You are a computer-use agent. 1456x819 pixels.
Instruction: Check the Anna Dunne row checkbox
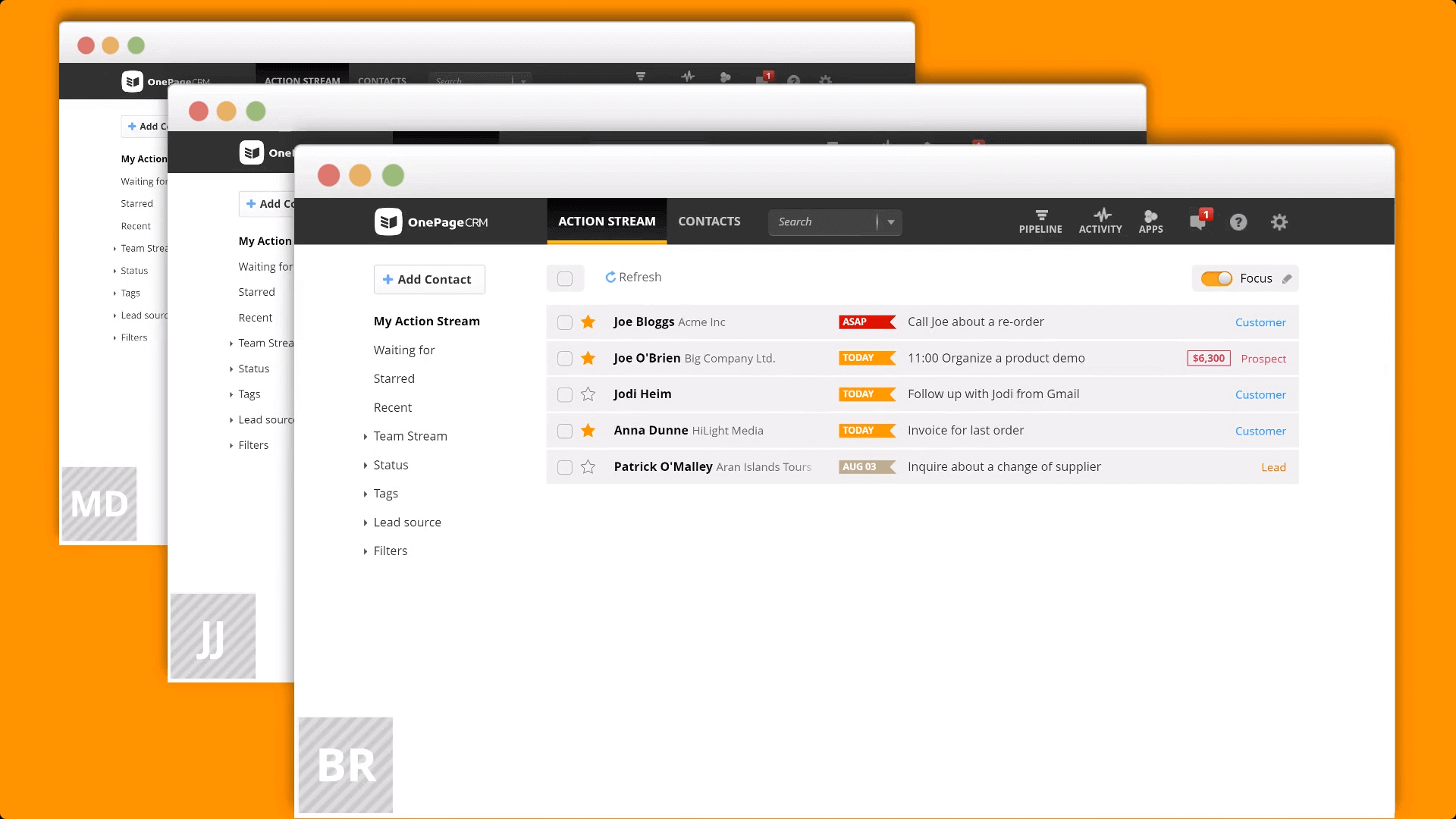pos(565,431)
